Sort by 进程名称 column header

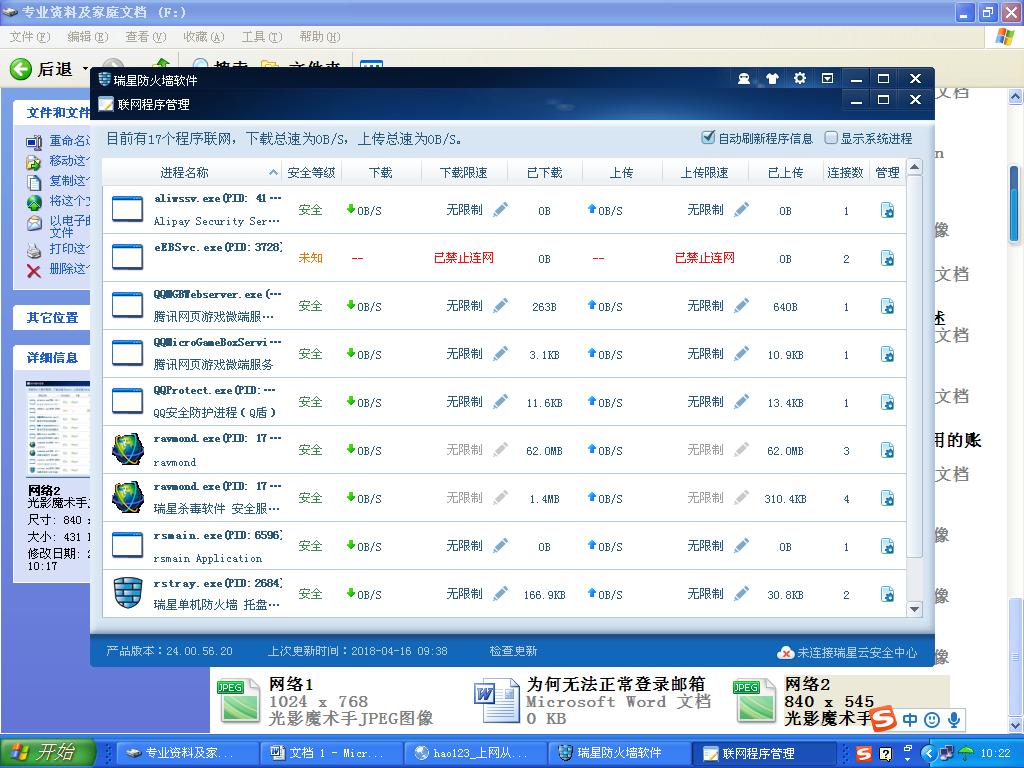point(185,172)
